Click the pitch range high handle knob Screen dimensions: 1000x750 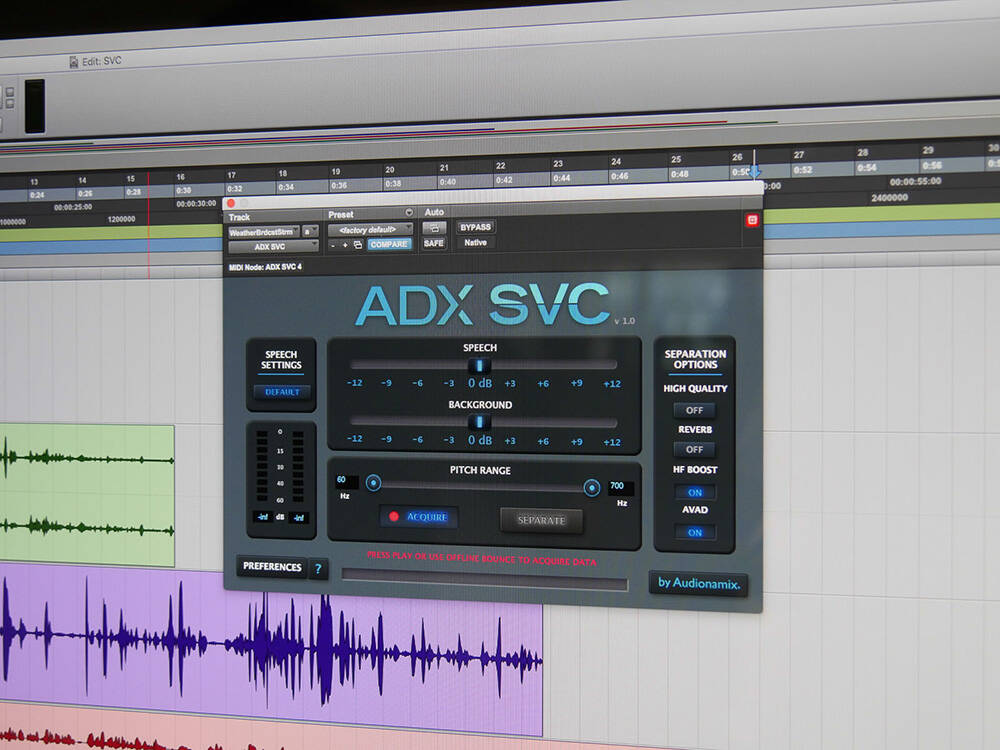[x=592, y=488]
